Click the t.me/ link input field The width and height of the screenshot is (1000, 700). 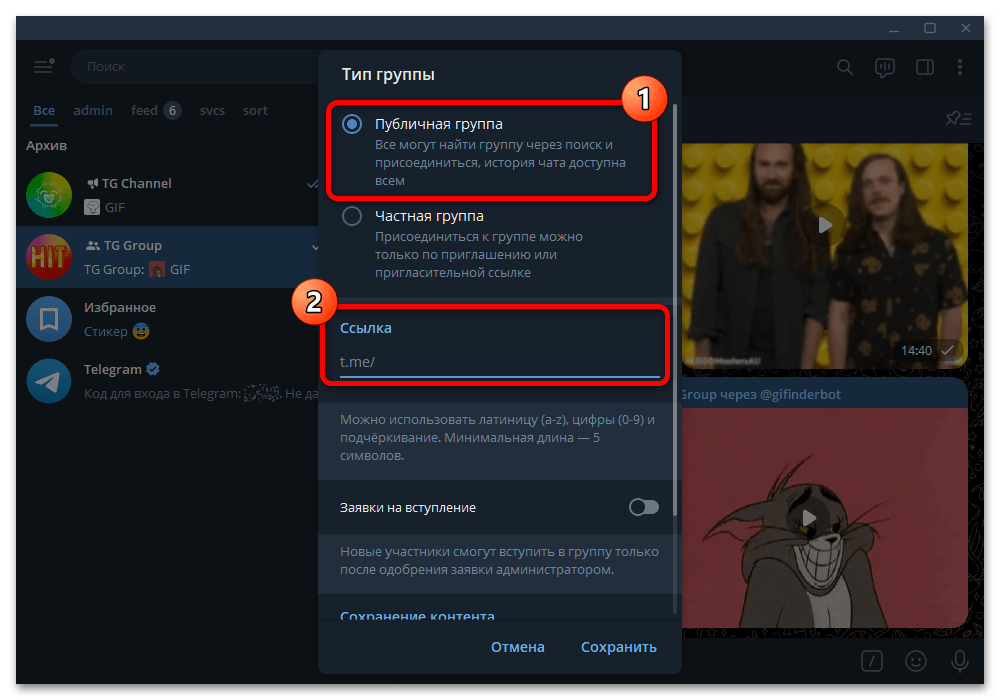[499, 362]
